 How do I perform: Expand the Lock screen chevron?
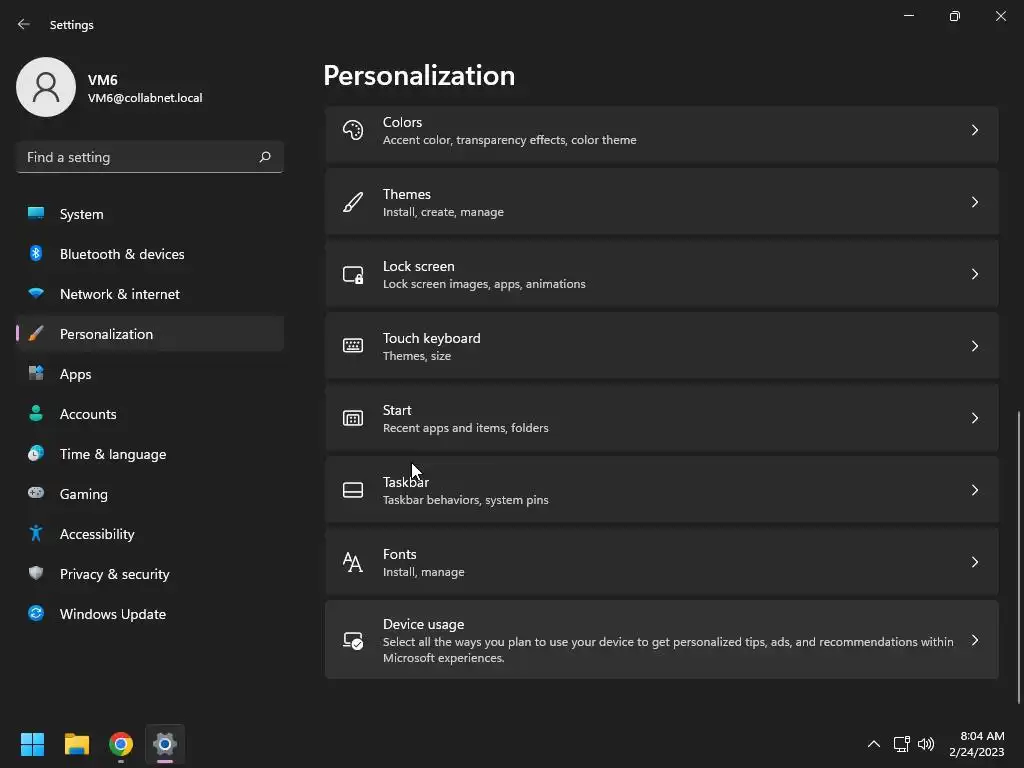pos(975,274)
